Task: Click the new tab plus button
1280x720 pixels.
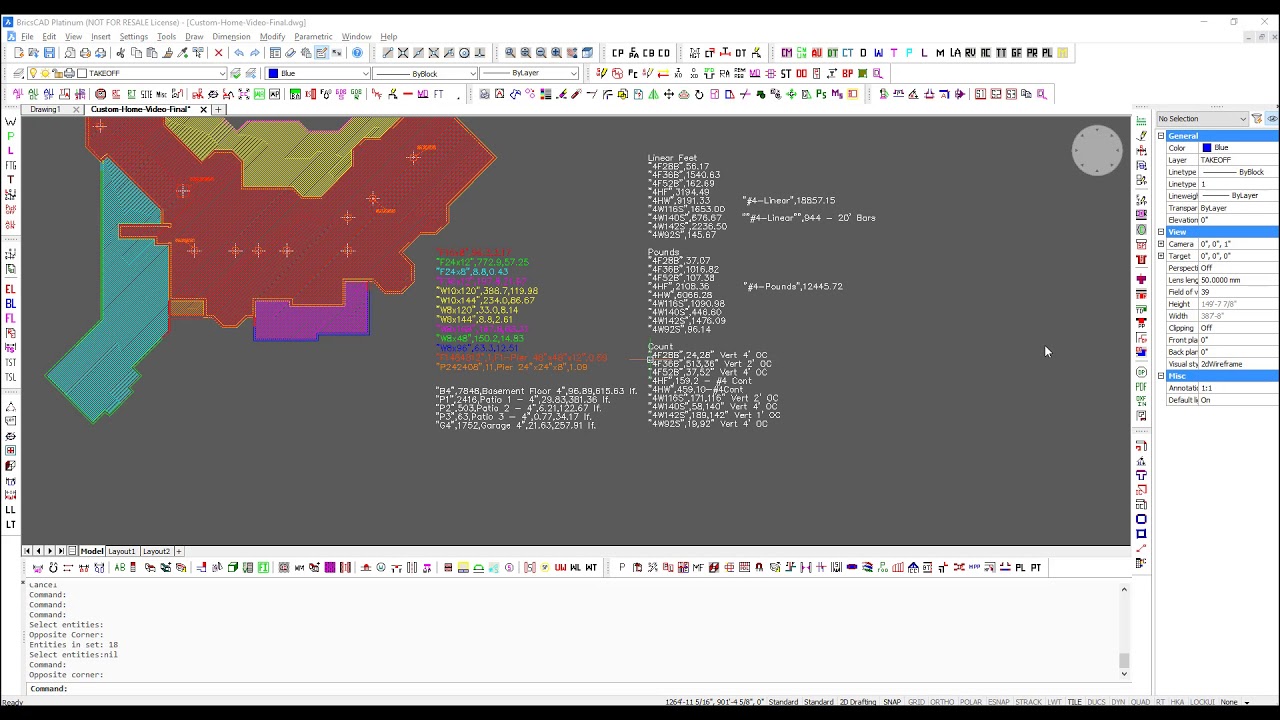Action: [219, 109]
